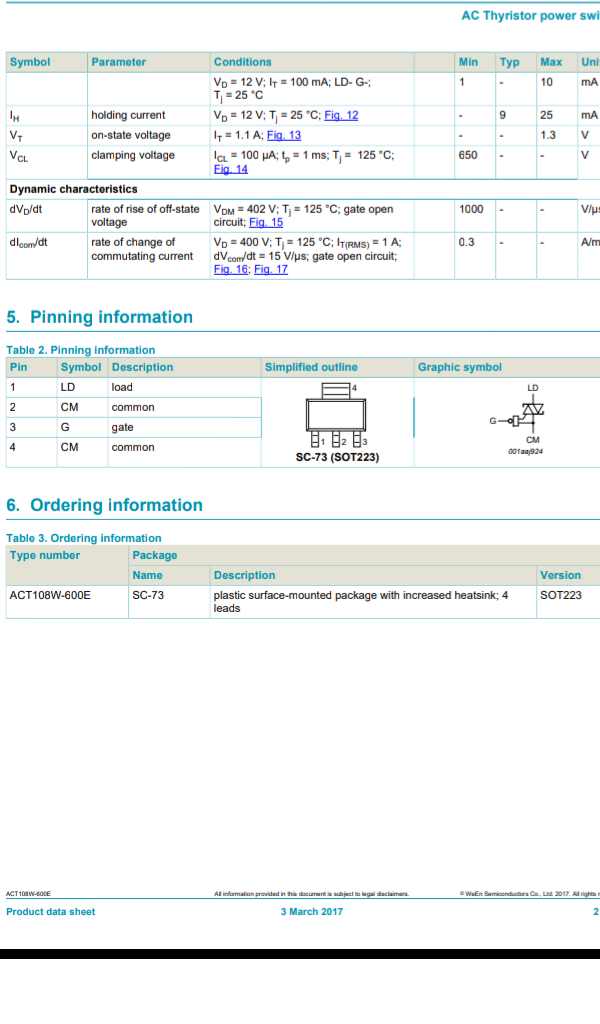Click the 'Table 3. Ordering information' caption

[x=84, y=538]
